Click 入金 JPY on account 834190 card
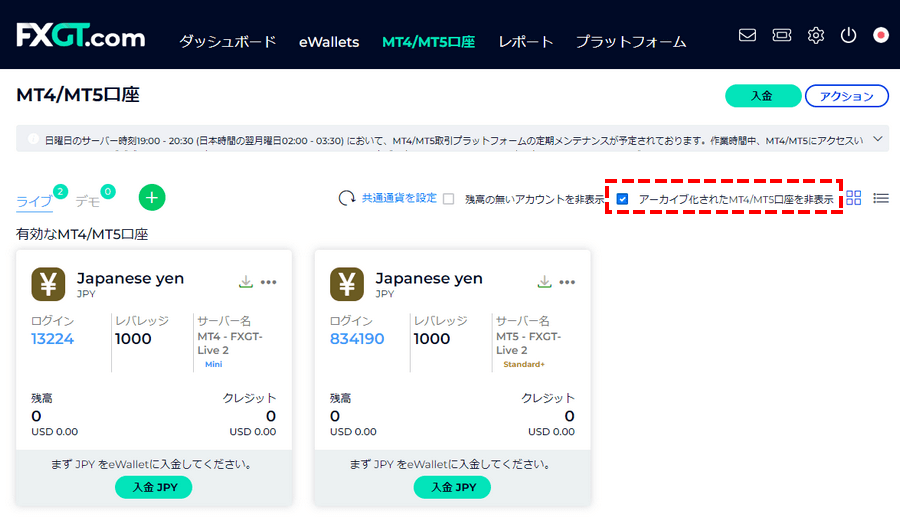The height and width of the screenshot is (518, 900). click(x=452, y=487)
